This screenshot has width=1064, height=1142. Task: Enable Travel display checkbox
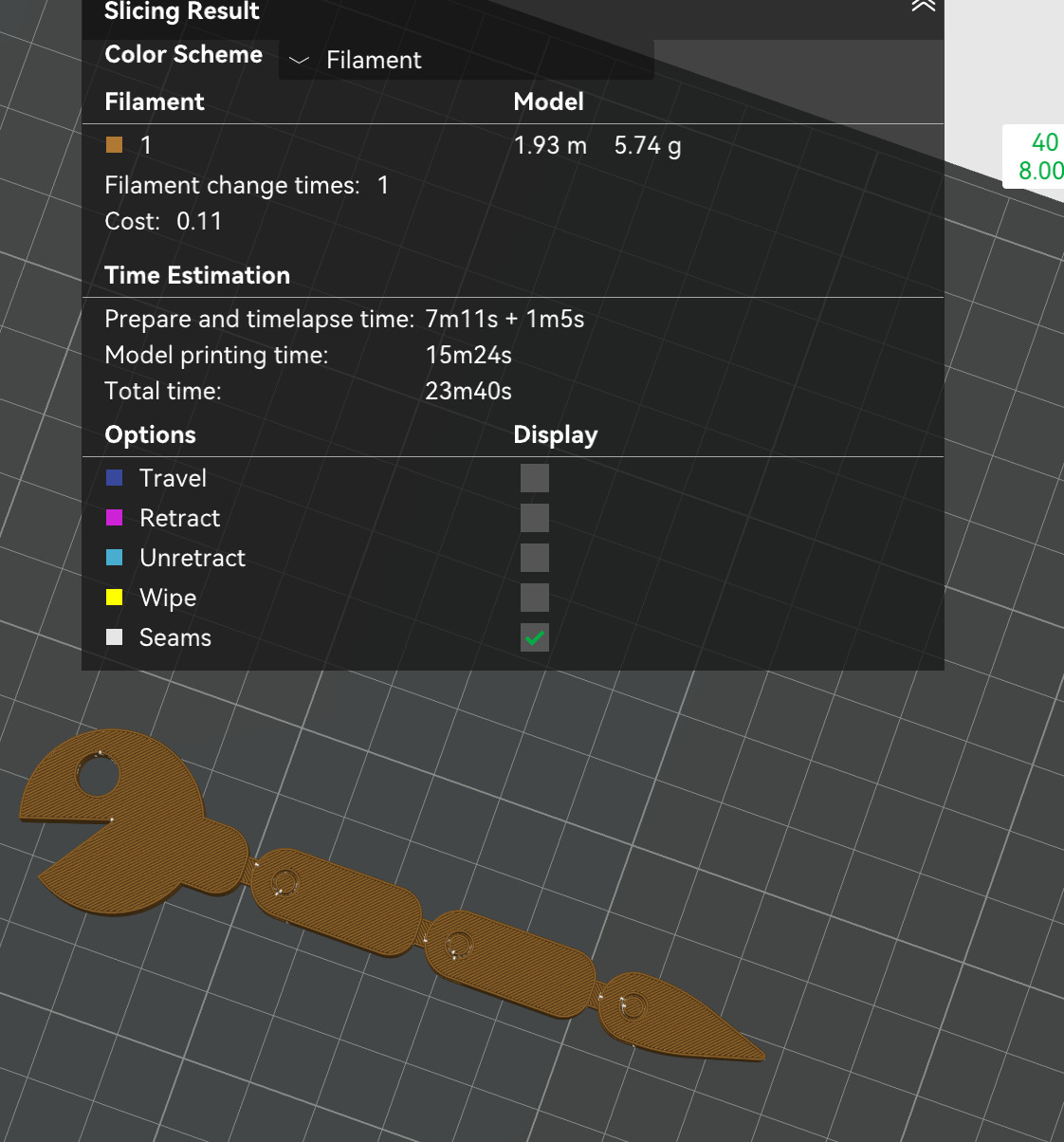534,477
